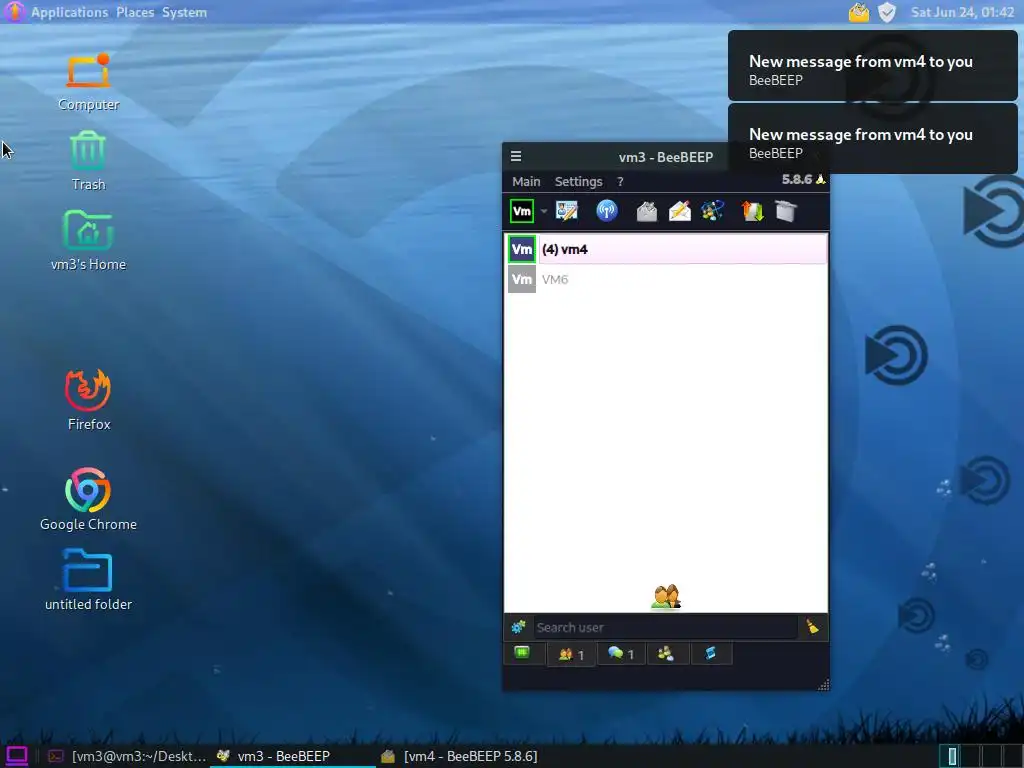
Task: Open file transfers up-down arrows icon
Action: click(752, 211)
